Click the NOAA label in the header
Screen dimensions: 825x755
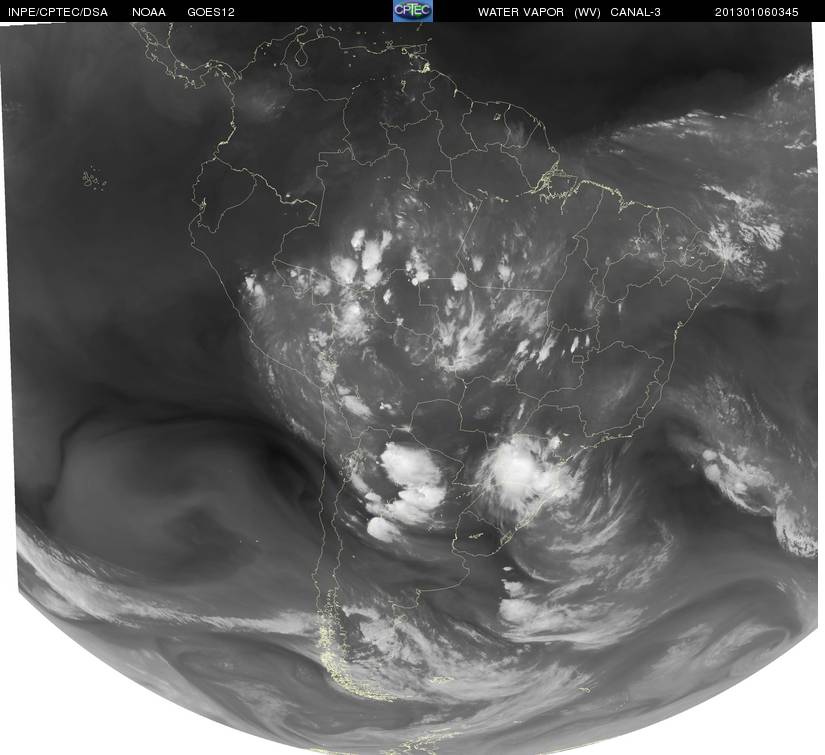(149, 12)
